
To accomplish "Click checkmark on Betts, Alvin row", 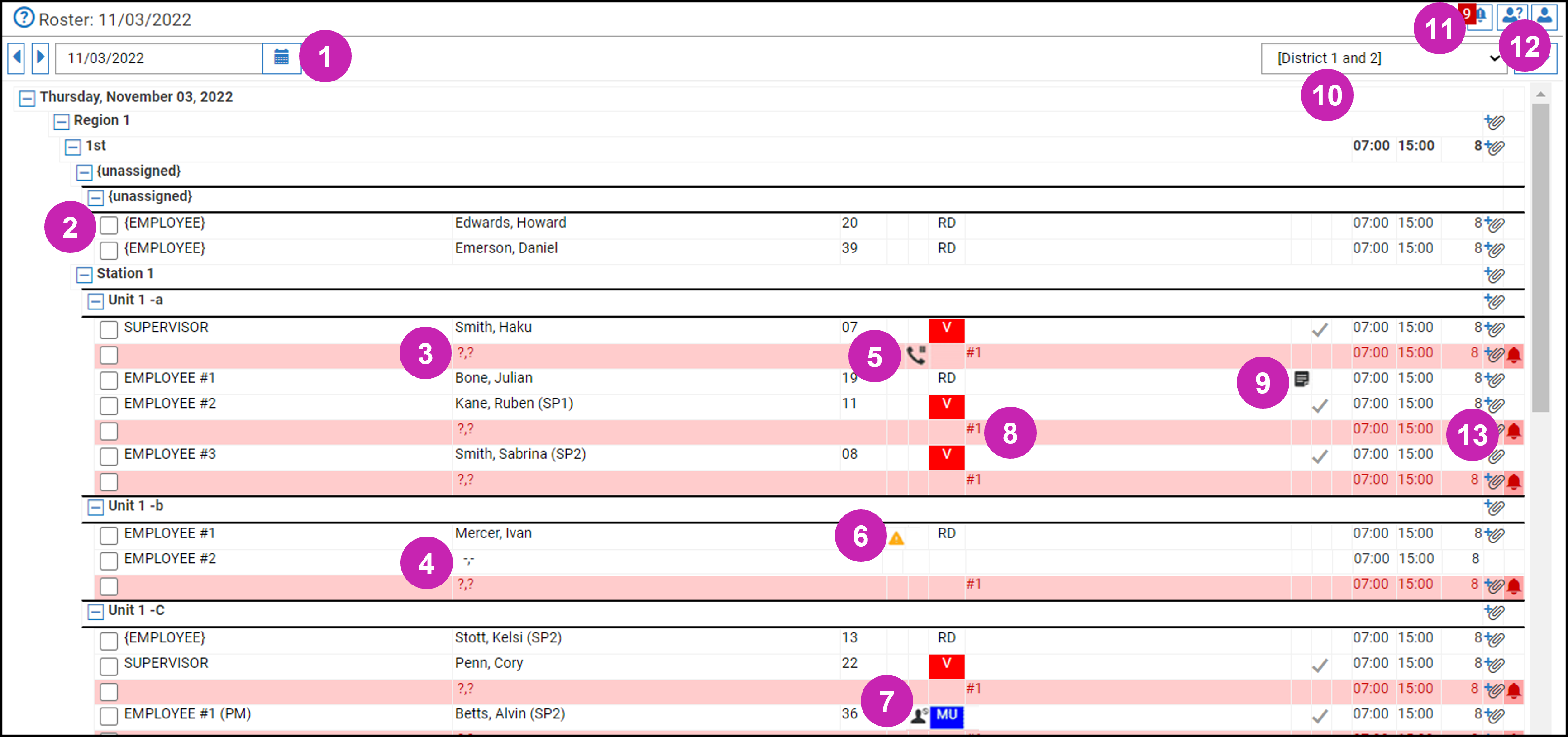I will coord(1320,716).
